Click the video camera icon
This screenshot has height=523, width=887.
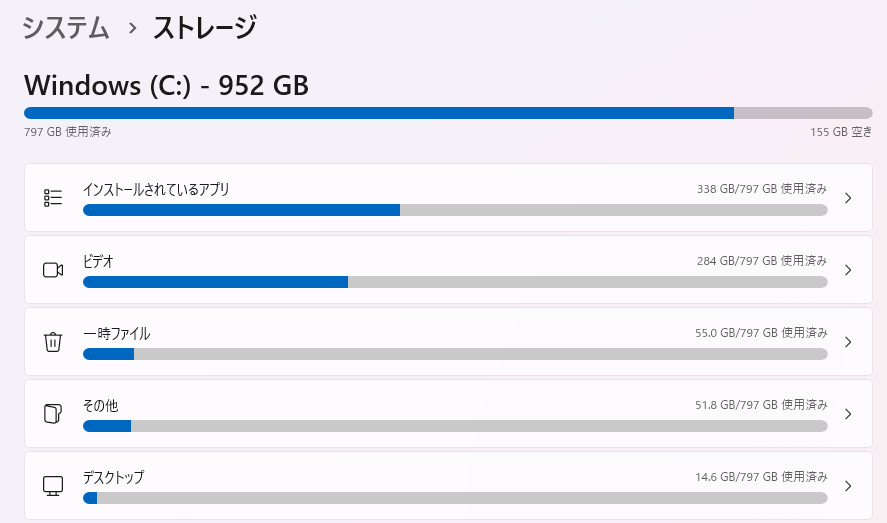(53, 270)
